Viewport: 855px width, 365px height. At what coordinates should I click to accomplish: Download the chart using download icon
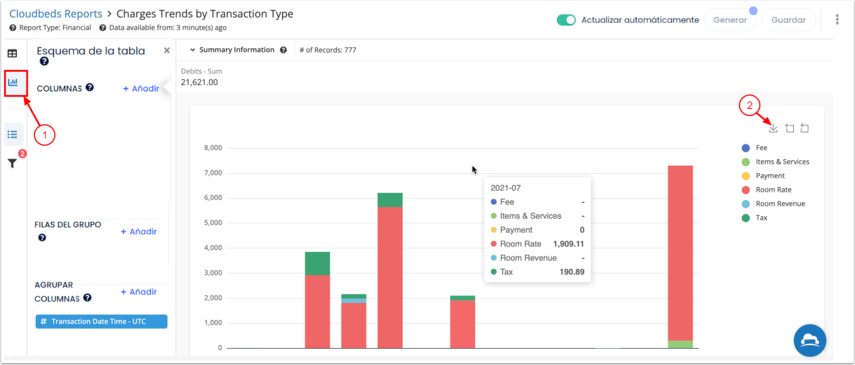pos(773,128)
